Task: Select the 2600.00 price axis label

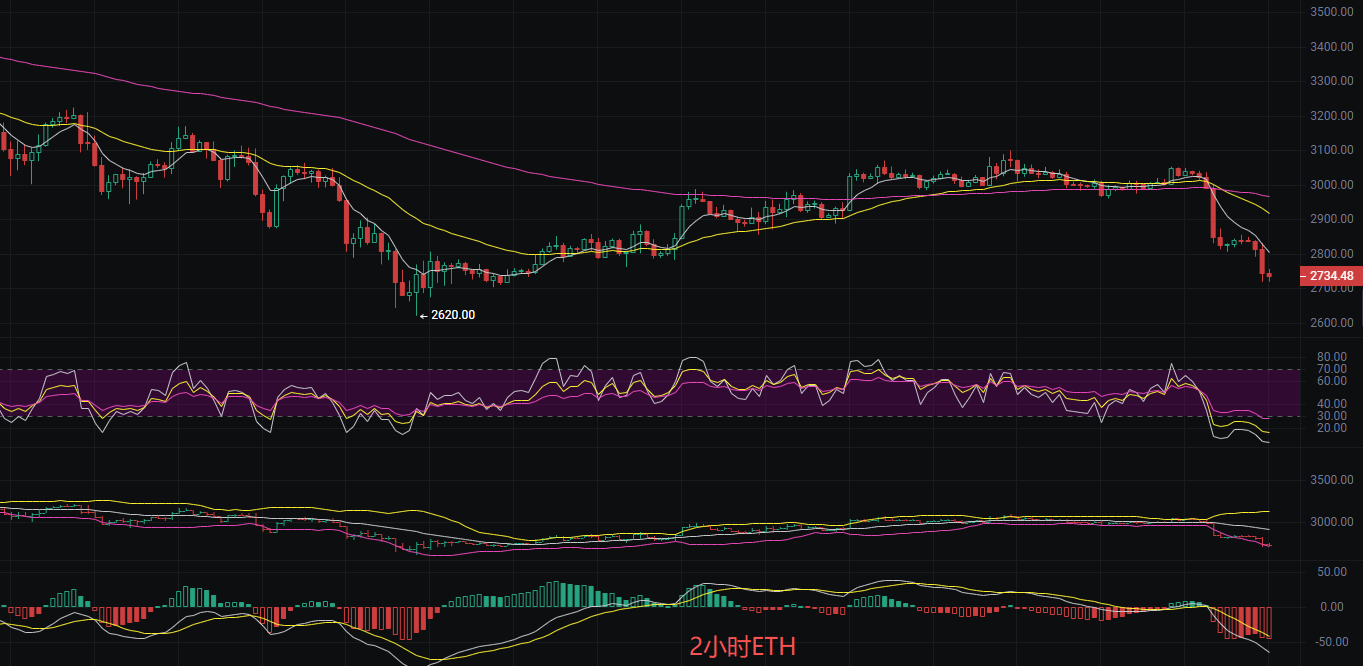Action: pyautogui.click(x=1330, y=323)
